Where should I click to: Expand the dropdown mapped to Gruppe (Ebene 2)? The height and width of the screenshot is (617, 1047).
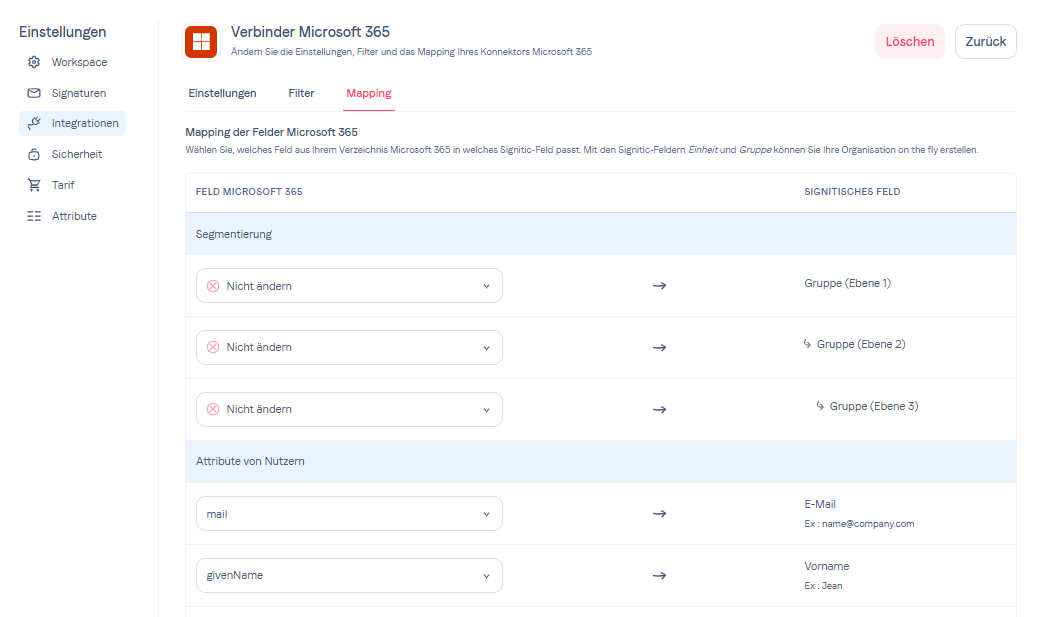click(x=349, y=347)
